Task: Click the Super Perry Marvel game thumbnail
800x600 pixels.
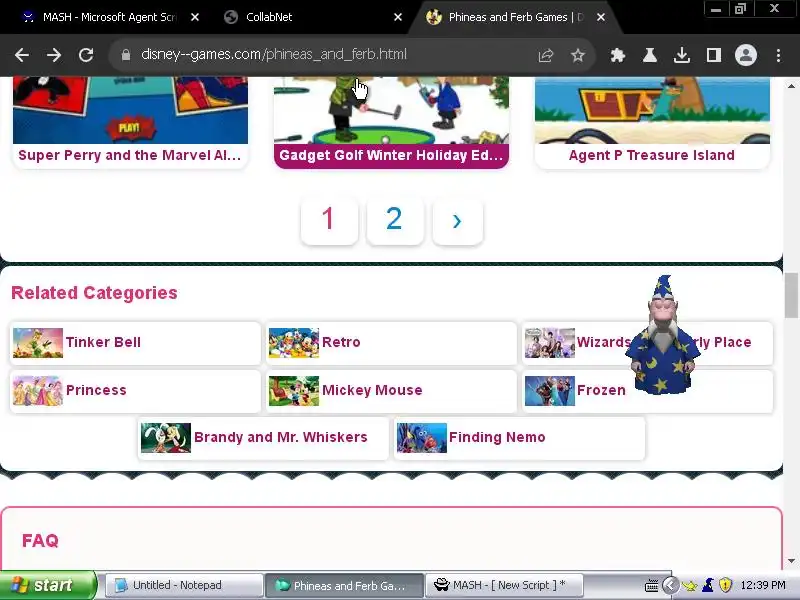Action: (x=130, y=110)
